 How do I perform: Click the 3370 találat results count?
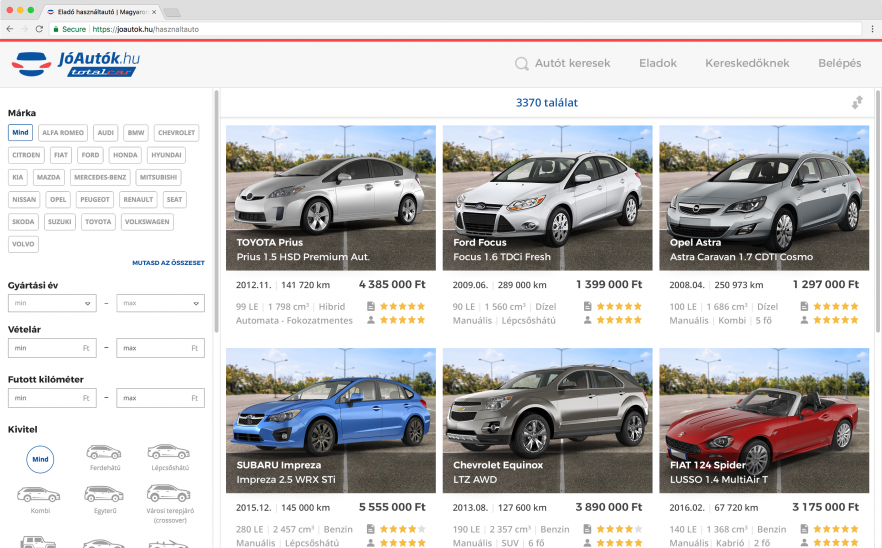pos(547,102)
